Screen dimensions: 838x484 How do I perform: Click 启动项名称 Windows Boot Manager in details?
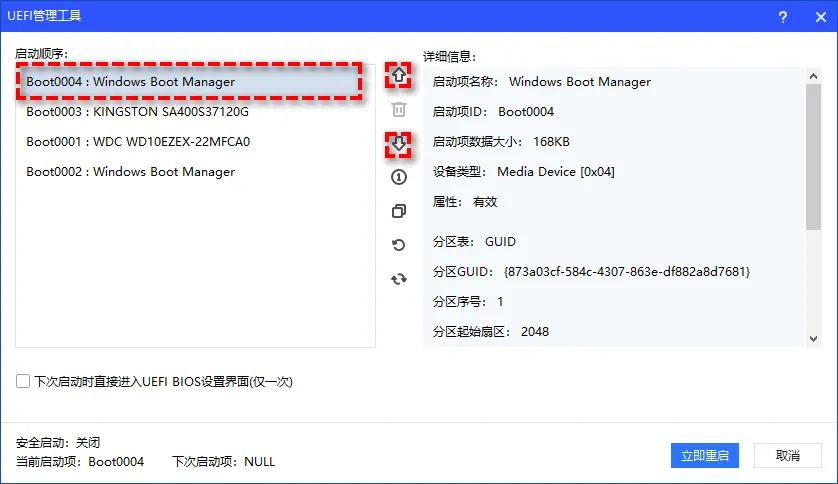coord(580,82)
